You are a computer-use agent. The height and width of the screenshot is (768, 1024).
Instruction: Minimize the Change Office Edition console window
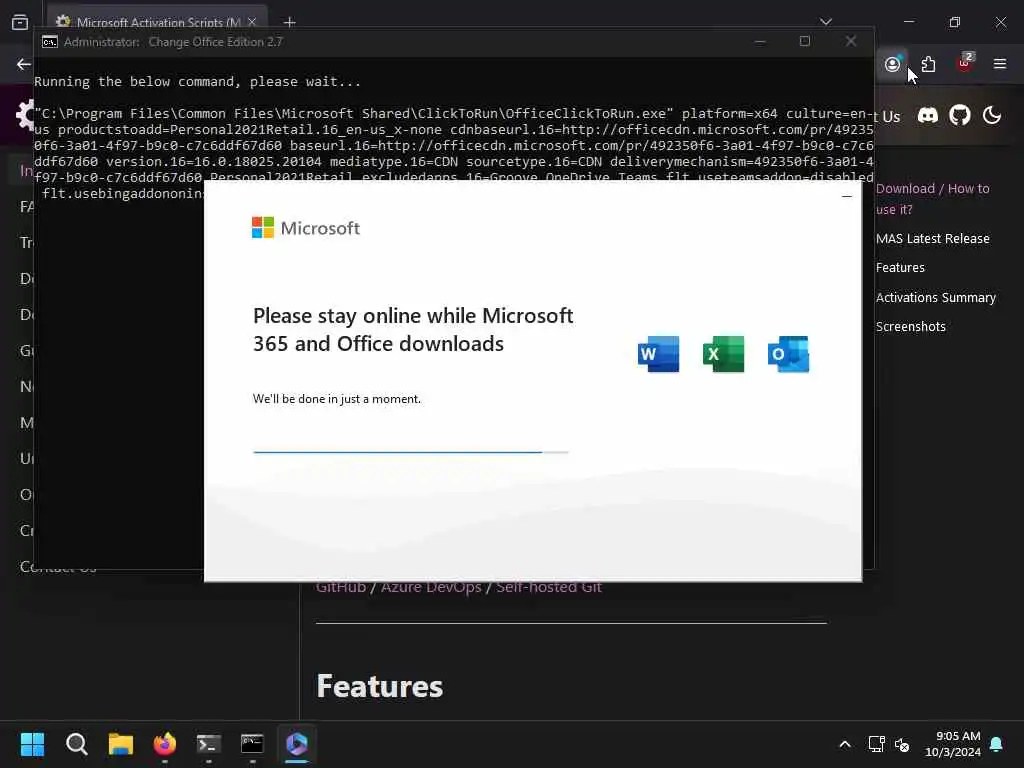[x=760, y=41]
